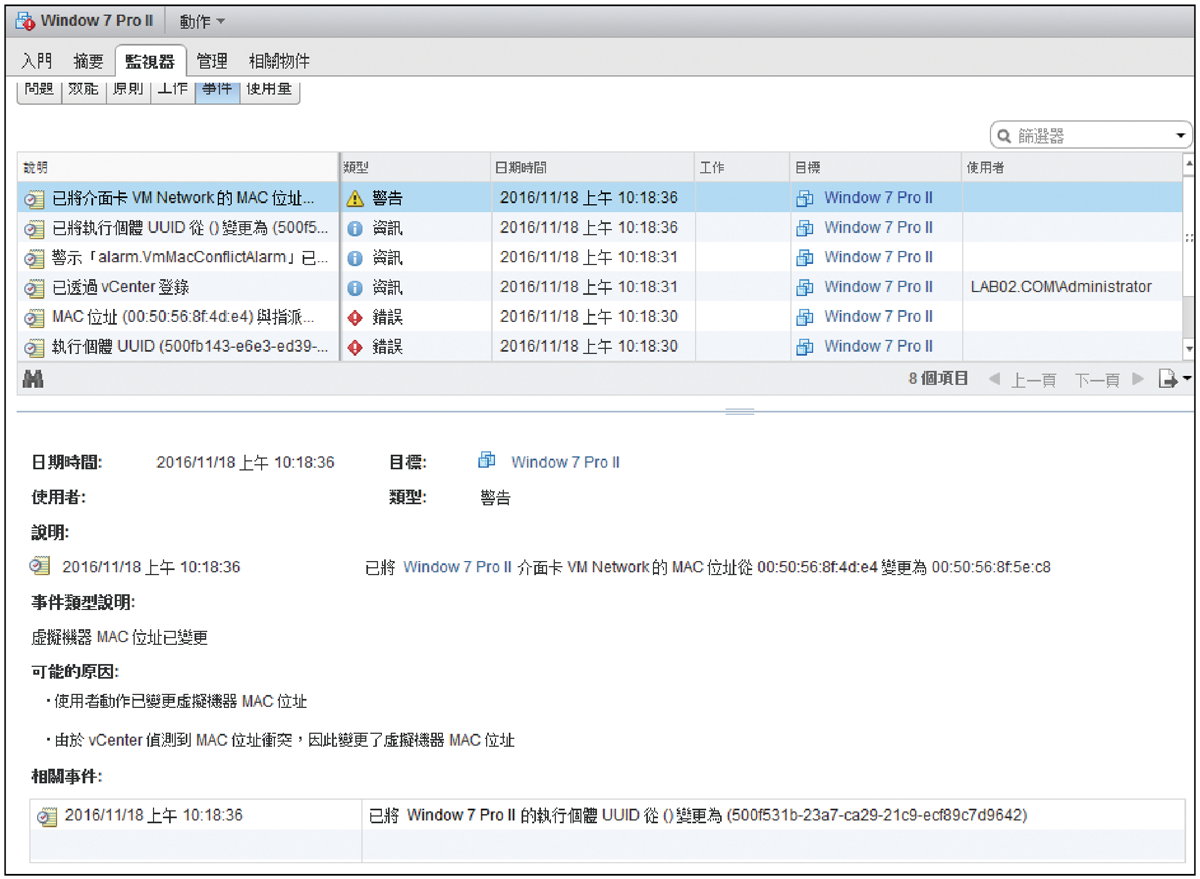Screen dimensions: 1200x879
Task: Click event icon beside 說明 10:18:36 timestamp
Action: pos(41,567)
